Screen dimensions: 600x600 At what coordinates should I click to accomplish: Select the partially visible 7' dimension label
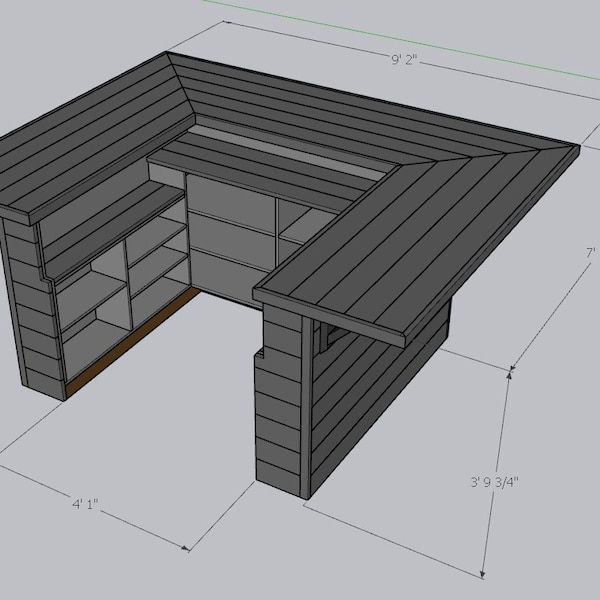click(x=591, y=253)
